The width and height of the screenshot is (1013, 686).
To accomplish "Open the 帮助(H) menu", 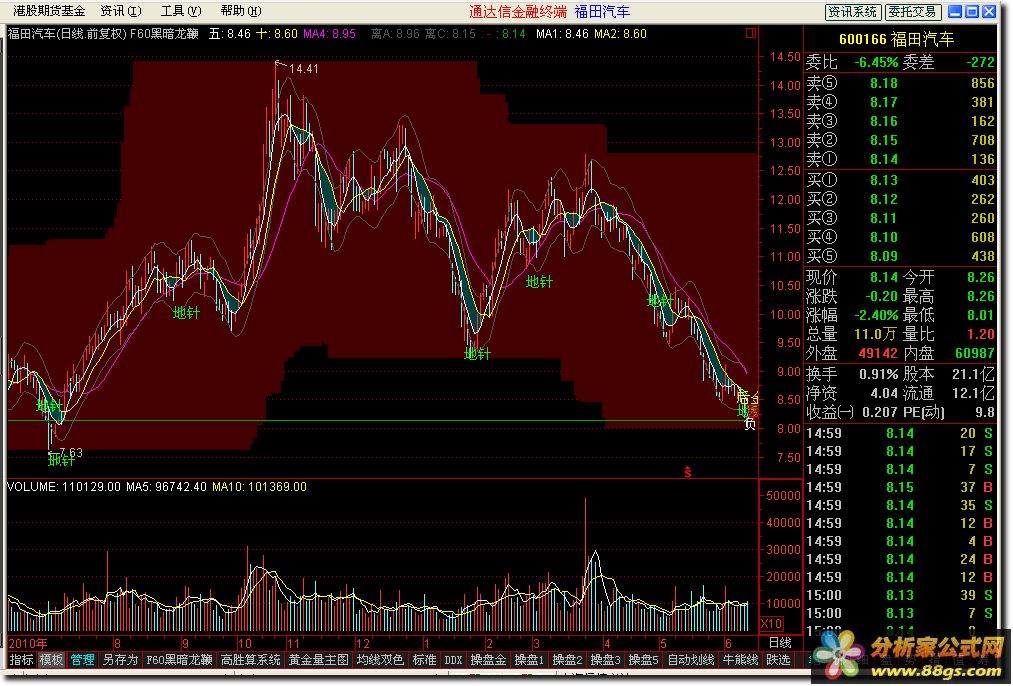I will click(x=241, y=11).
